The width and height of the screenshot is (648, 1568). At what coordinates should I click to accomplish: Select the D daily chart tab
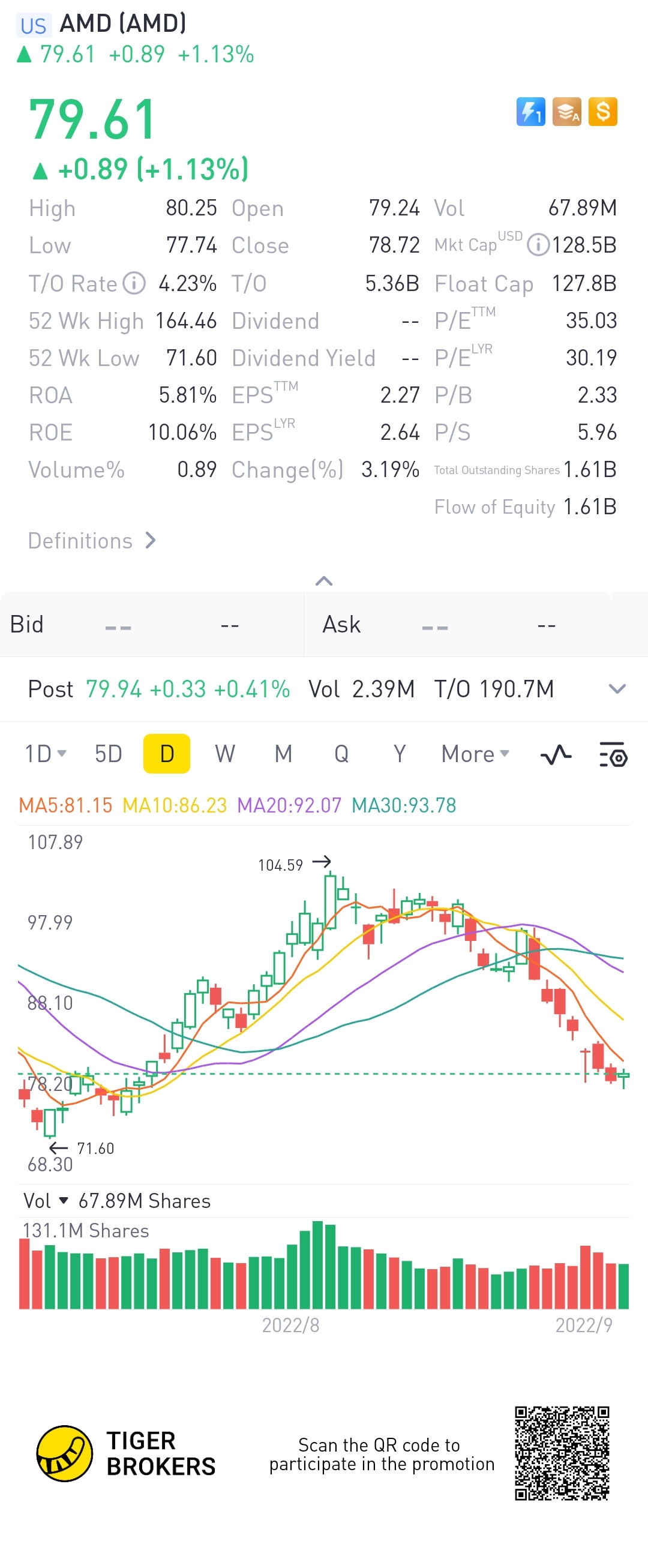167,754
